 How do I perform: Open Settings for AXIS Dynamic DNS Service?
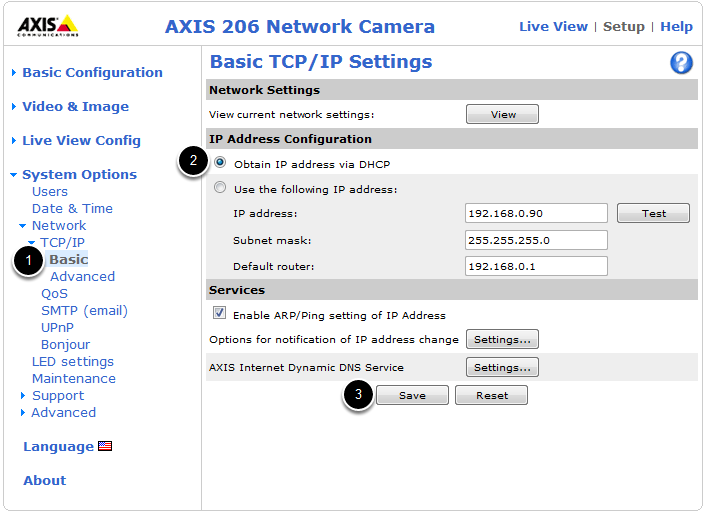(502, 367)
